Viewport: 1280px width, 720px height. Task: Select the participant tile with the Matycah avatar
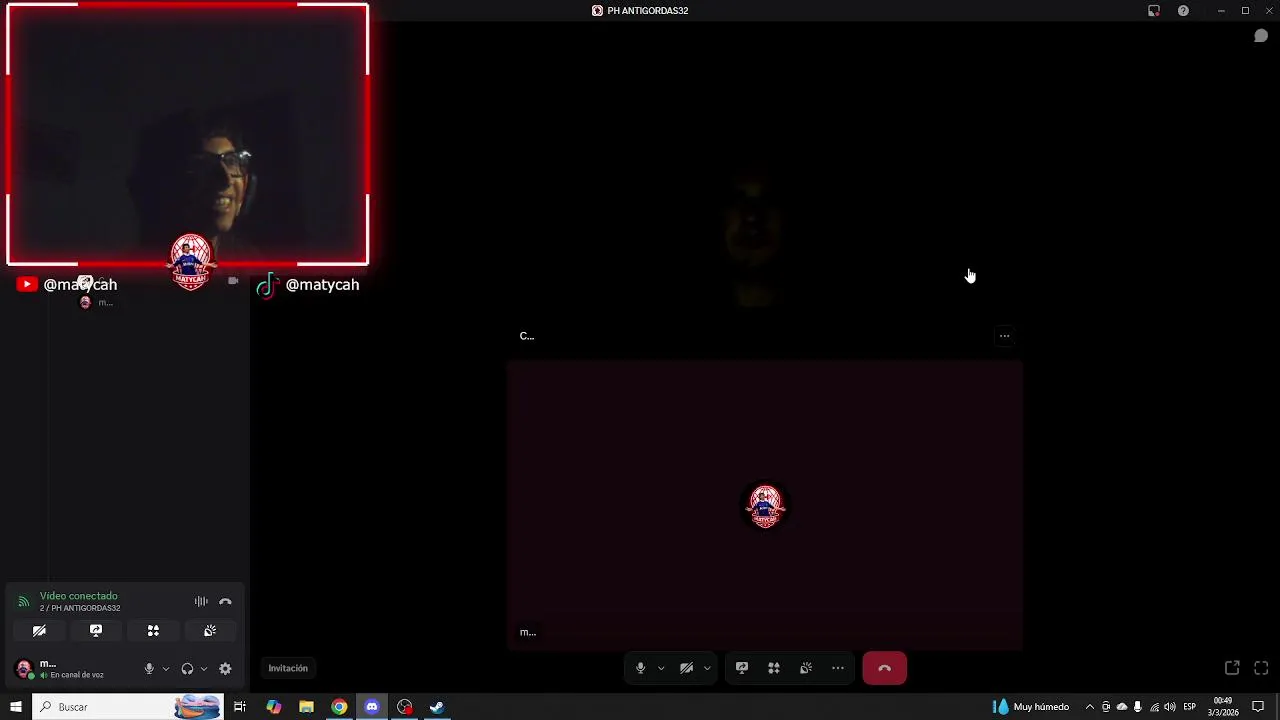(x=765, y=505)
